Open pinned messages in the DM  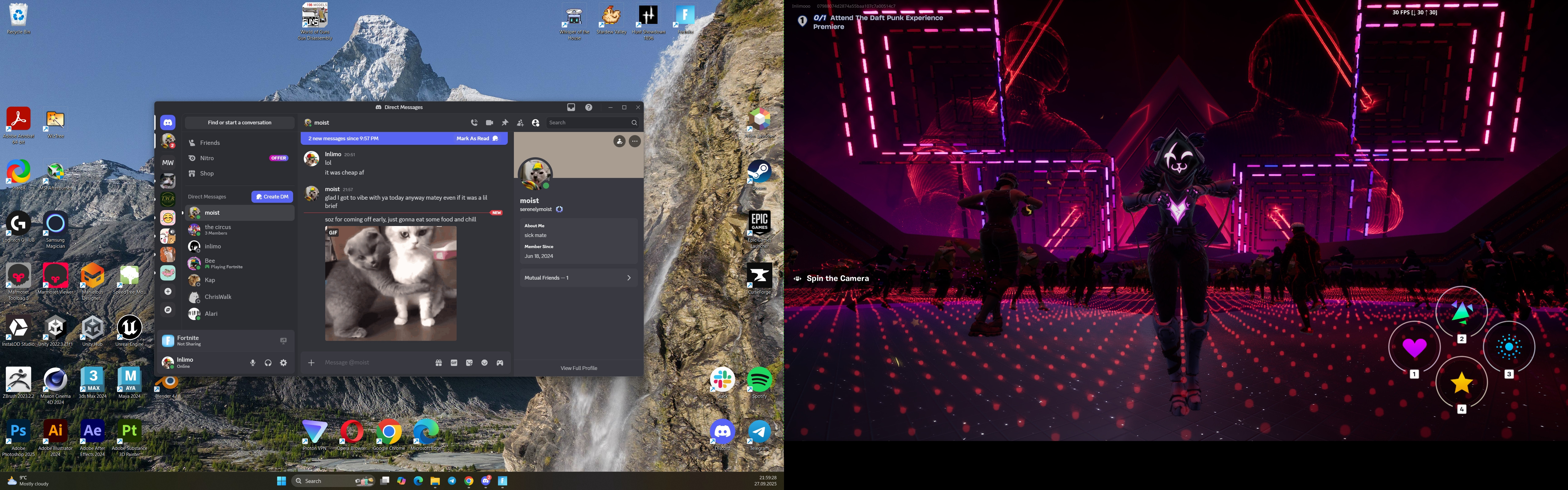[x=505, y=123]
